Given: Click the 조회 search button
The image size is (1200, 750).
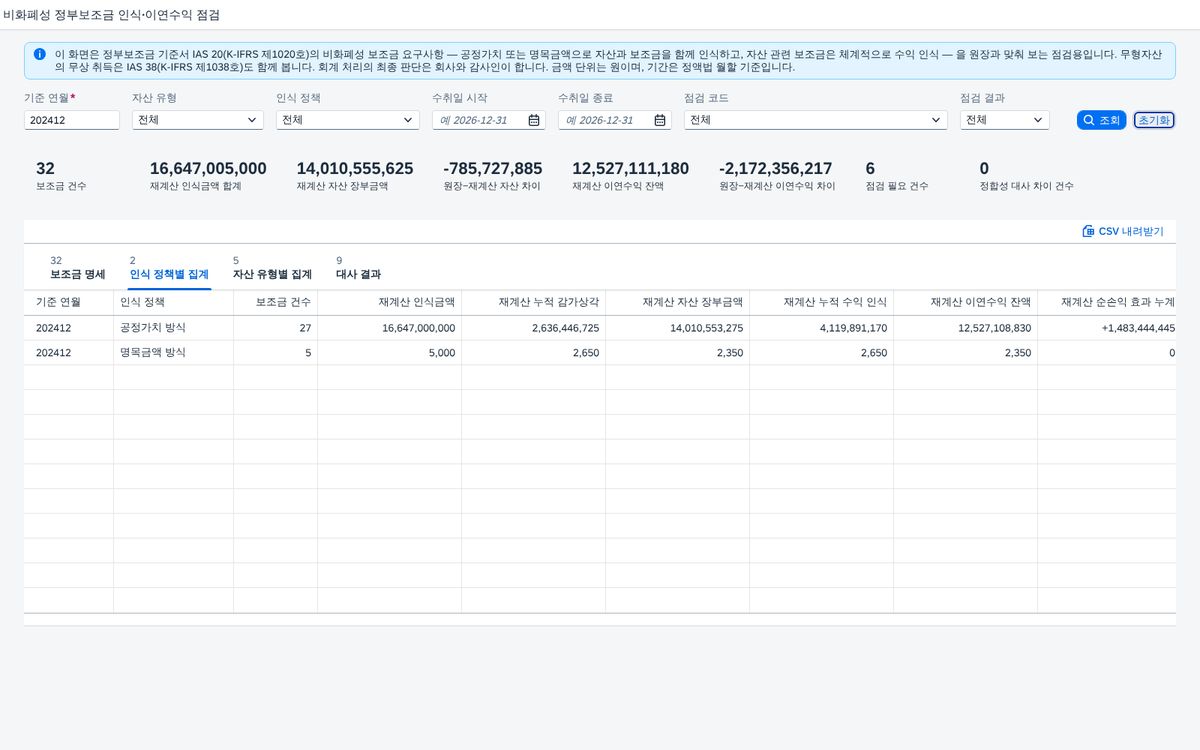Looking at the screenshot, I should [1102, 120].
